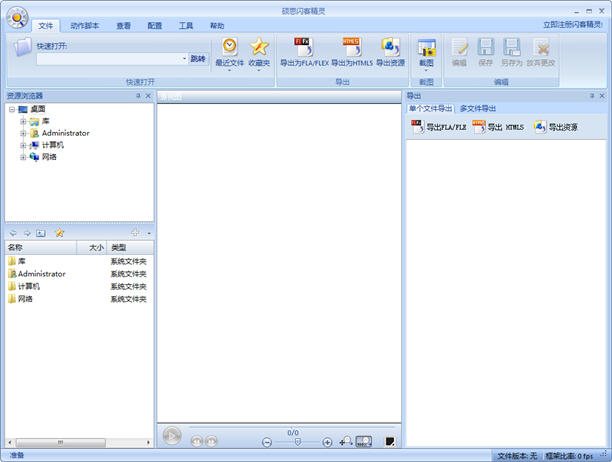
Task: Click the 跳转 button
Action: [x=199, y=59]
